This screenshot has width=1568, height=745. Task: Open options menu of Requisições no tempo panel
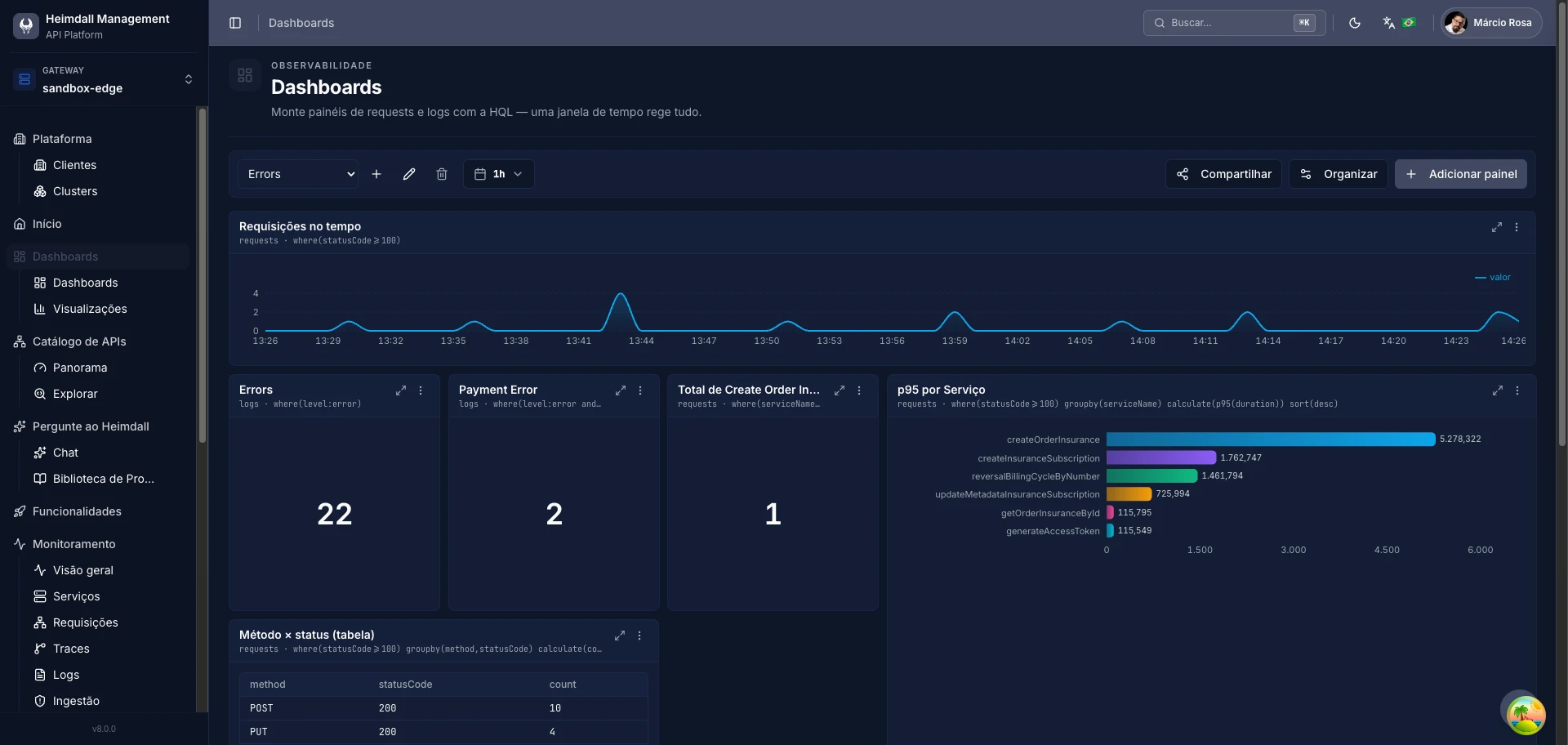(1517, 227)
